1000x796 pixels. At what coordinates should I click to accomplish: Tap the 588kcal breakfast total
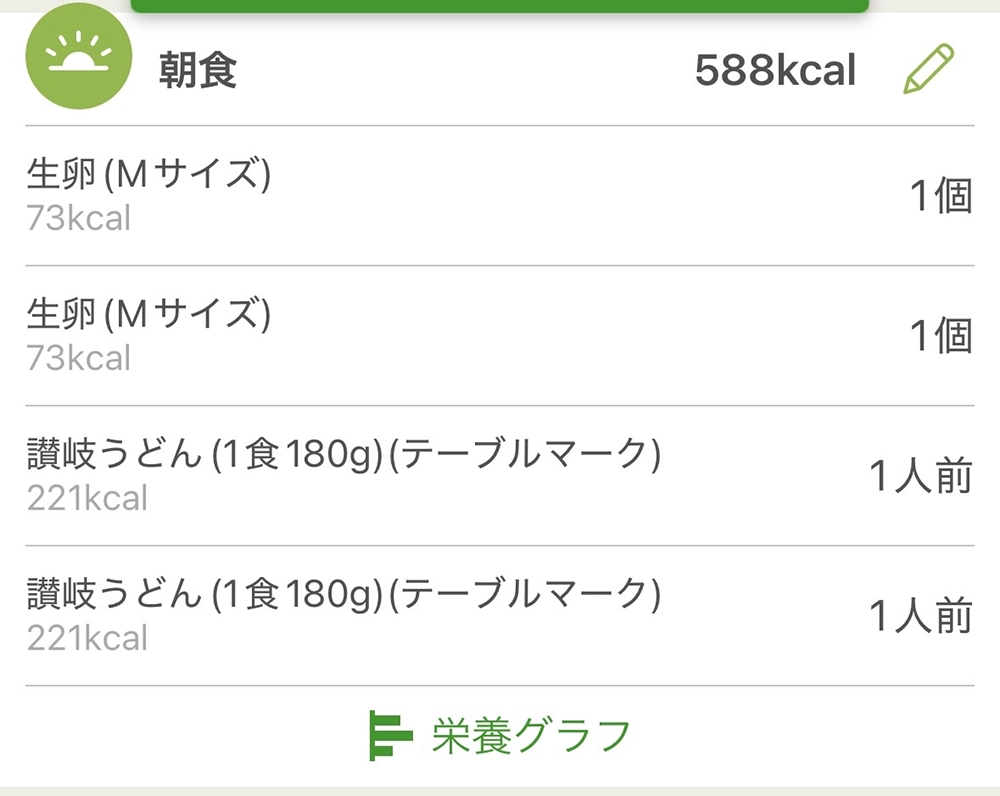tap(775, 71)
